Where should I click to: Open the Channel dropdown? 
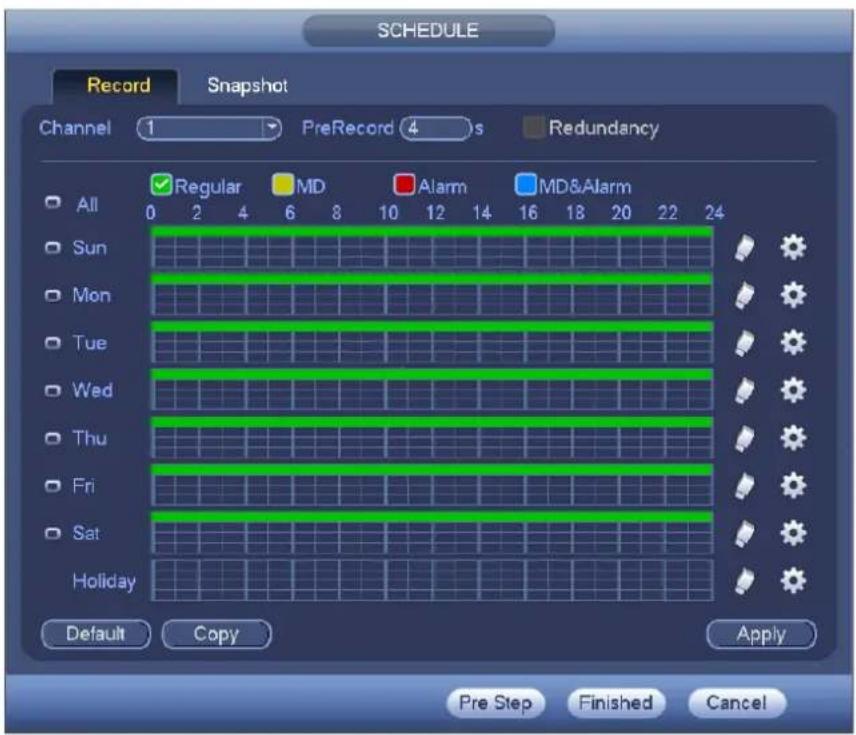(209, 128)
